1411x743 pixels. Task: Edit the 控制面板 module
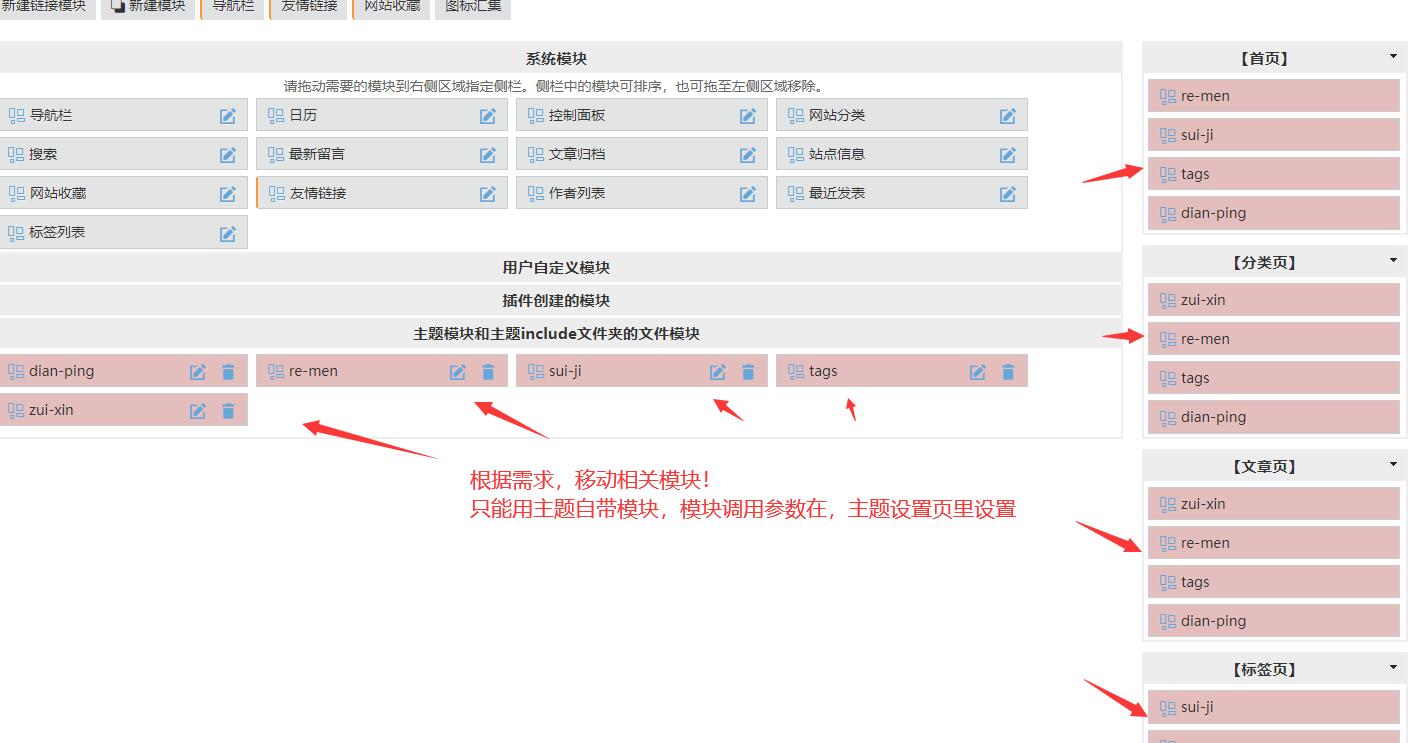748,116
